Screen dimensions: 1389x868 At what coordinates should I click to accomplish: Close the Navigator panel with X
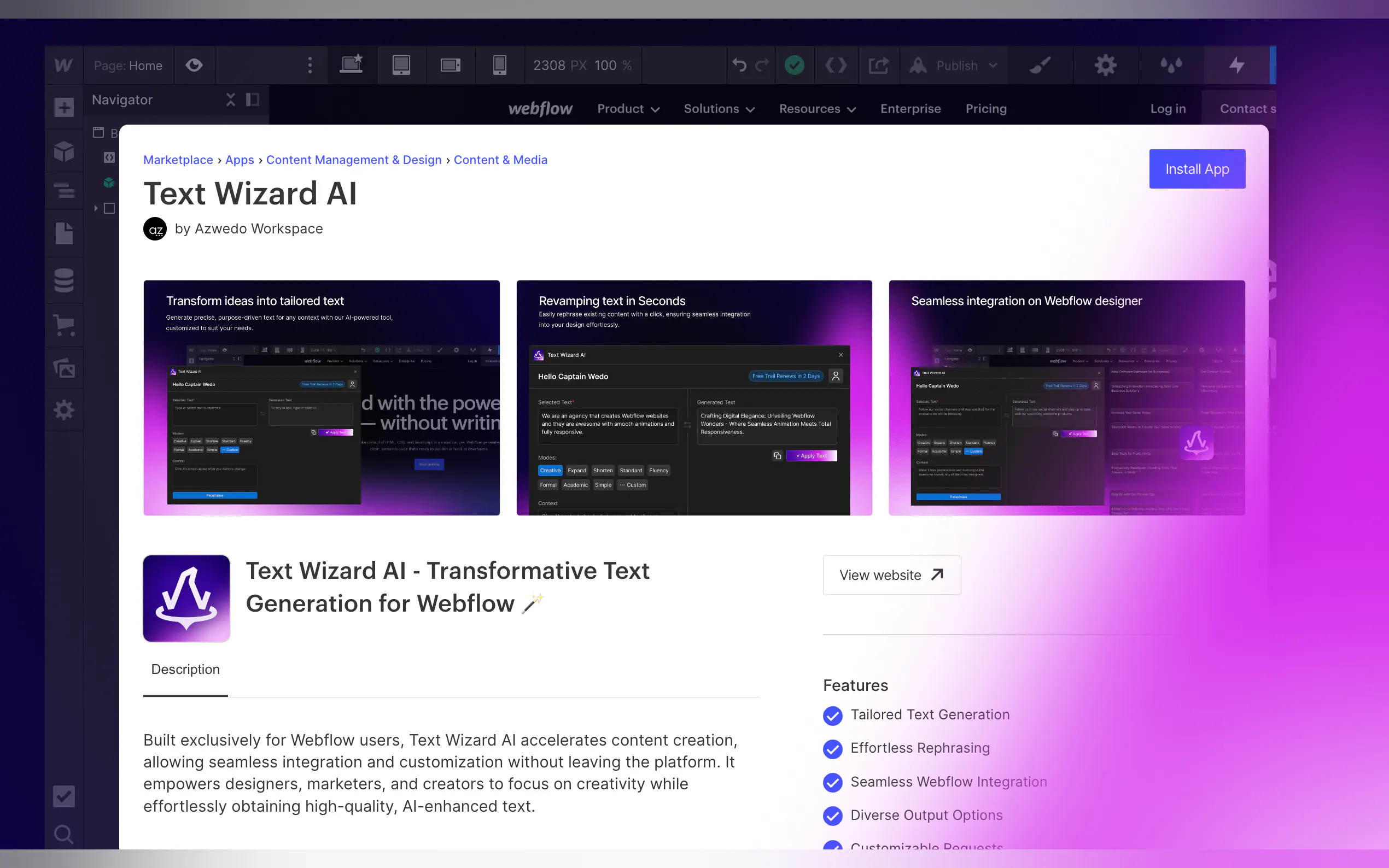point(231,100)
